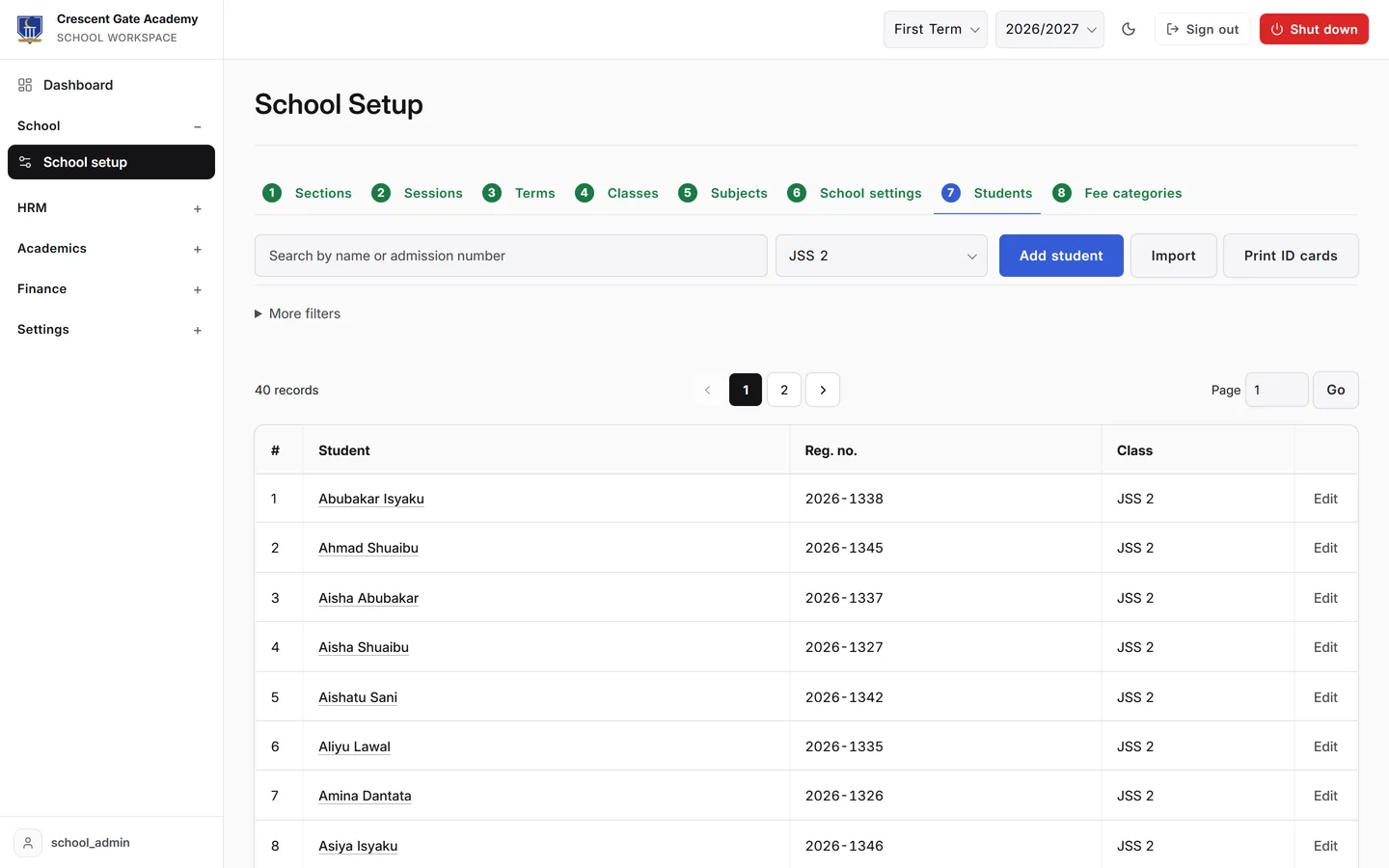Switch to the School settings tab

855,193
